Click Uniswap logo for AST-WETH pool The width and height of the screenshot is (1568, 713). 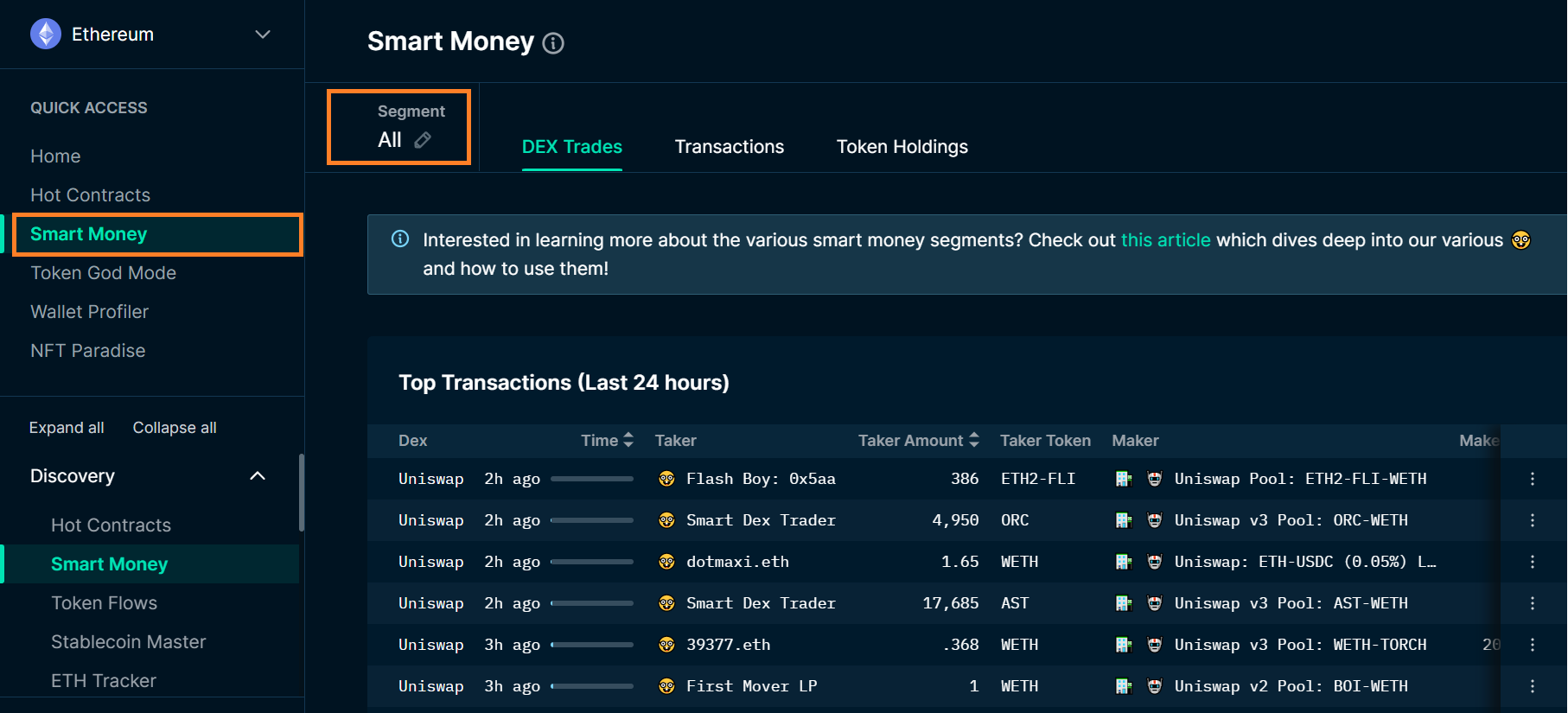(x=1154, y=603)
